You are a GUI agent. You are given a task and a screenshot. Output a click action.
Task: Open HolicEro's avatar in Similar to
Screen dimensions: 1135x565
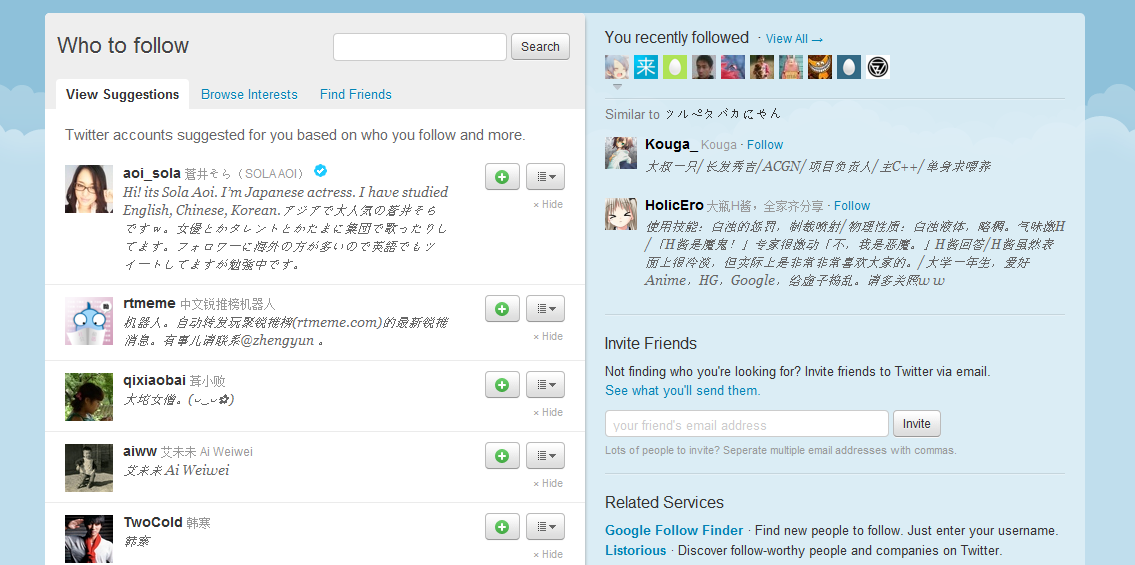[621, 213]
